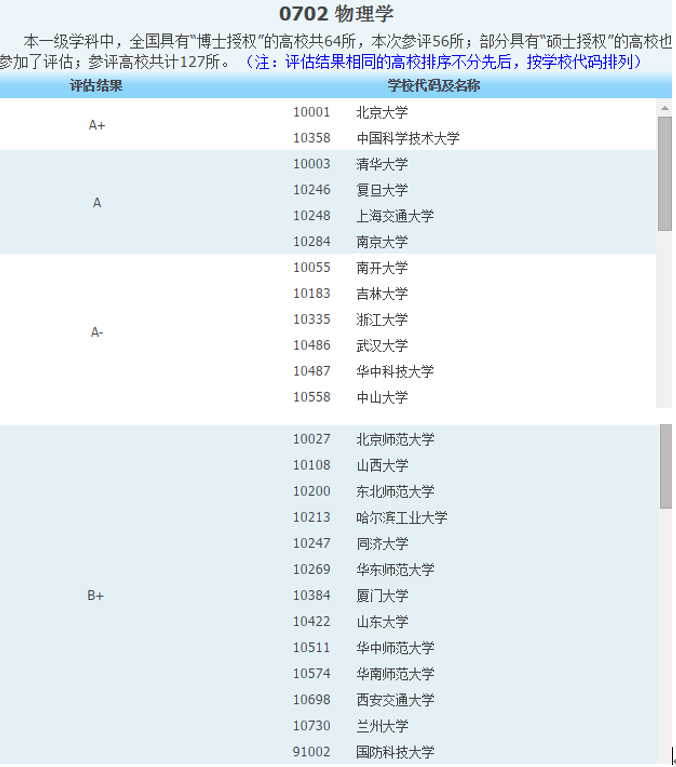Click school code 10247

coord(312,543)
